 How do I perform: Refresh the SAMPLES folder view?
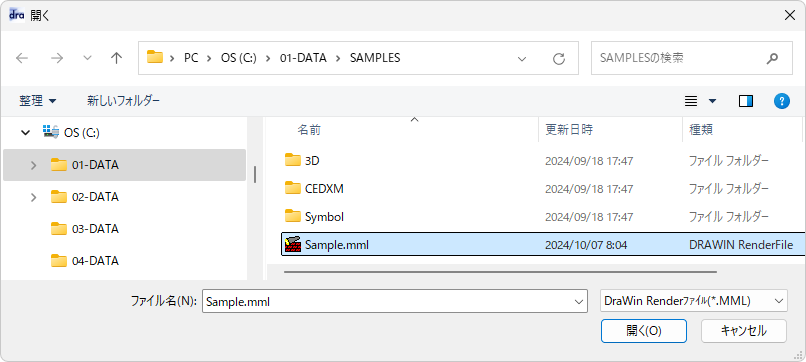(x=559, y=59)
